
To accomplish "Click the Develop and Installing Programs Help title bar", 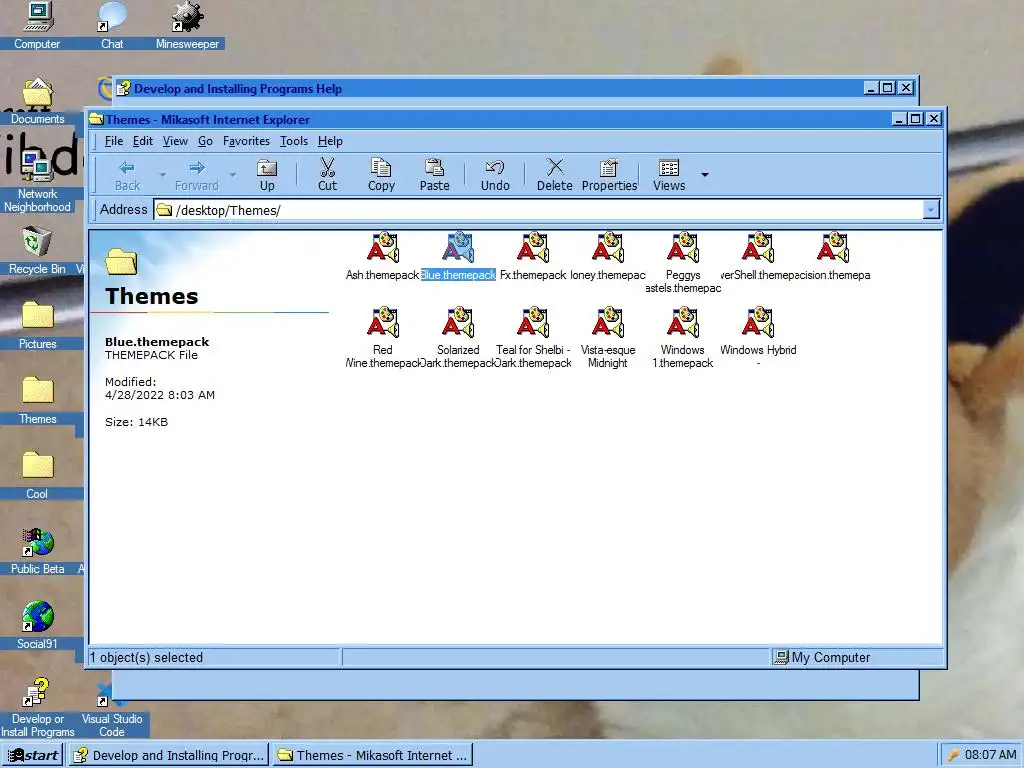I will coord(490,88).
